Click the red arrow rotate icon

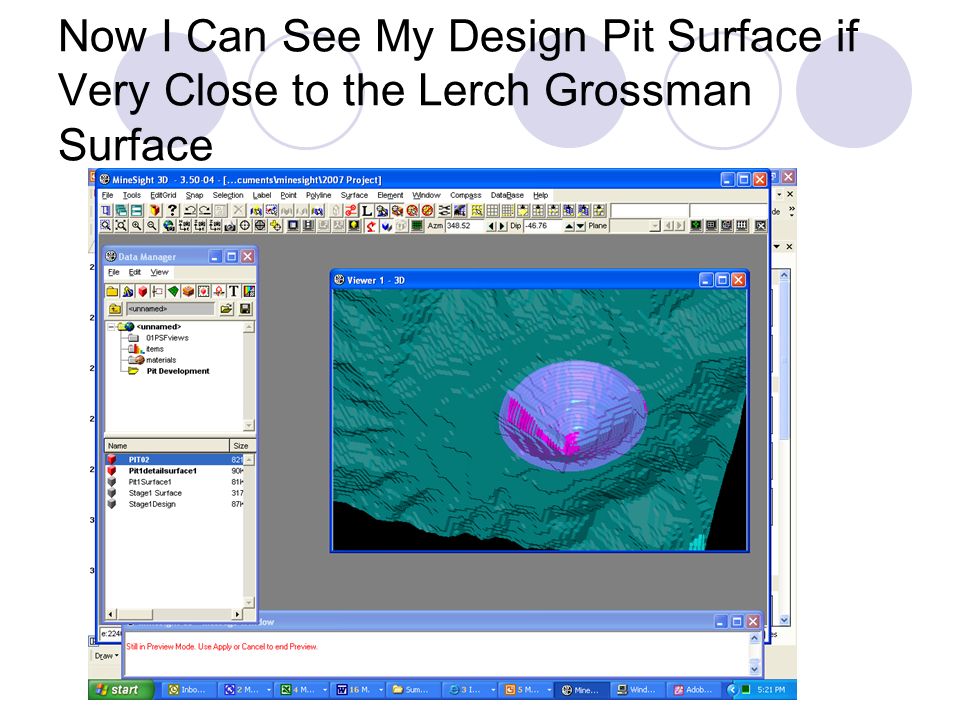tap(371, 225)
